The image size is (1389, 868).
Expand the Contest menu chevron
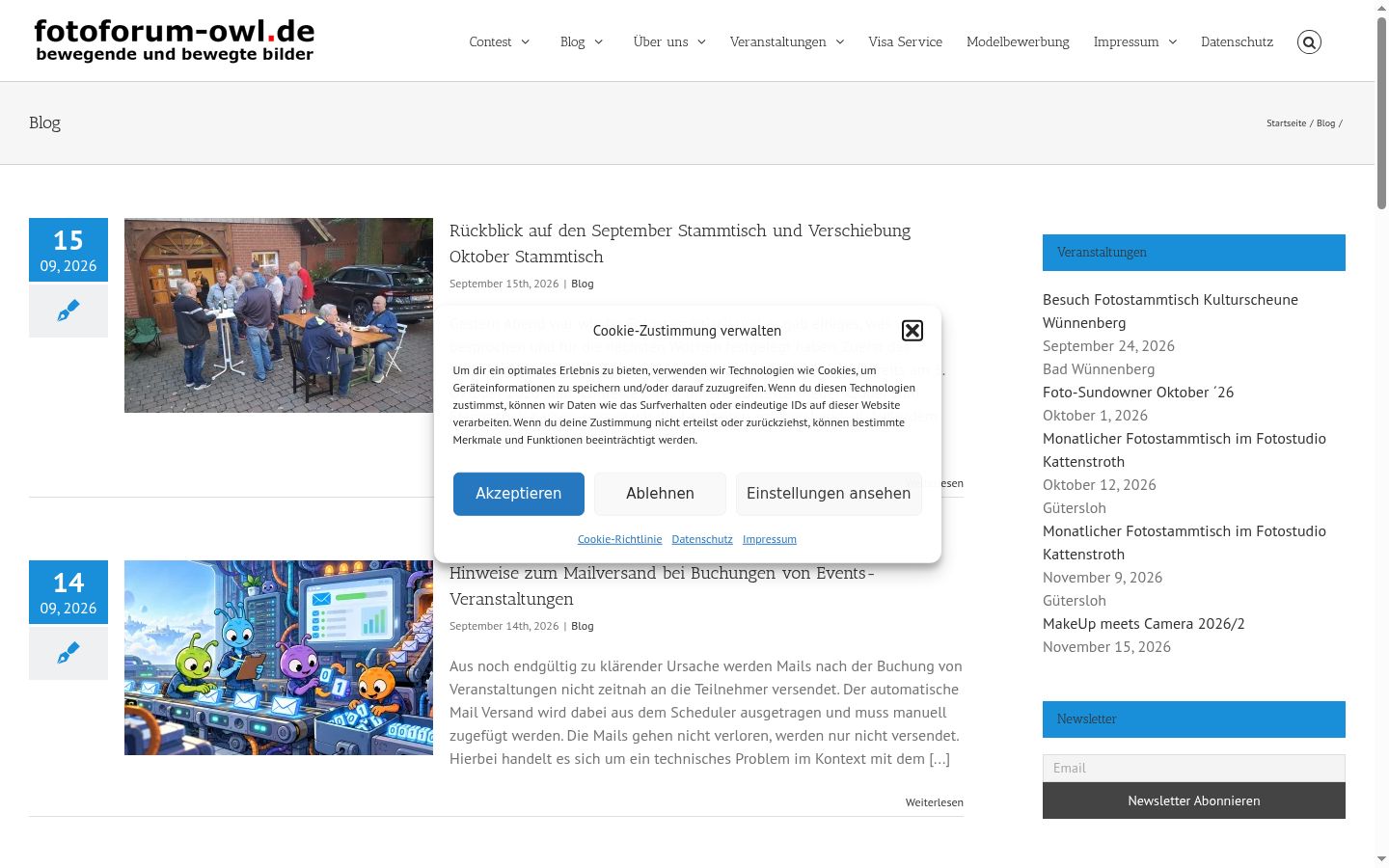tap(526, 41)
